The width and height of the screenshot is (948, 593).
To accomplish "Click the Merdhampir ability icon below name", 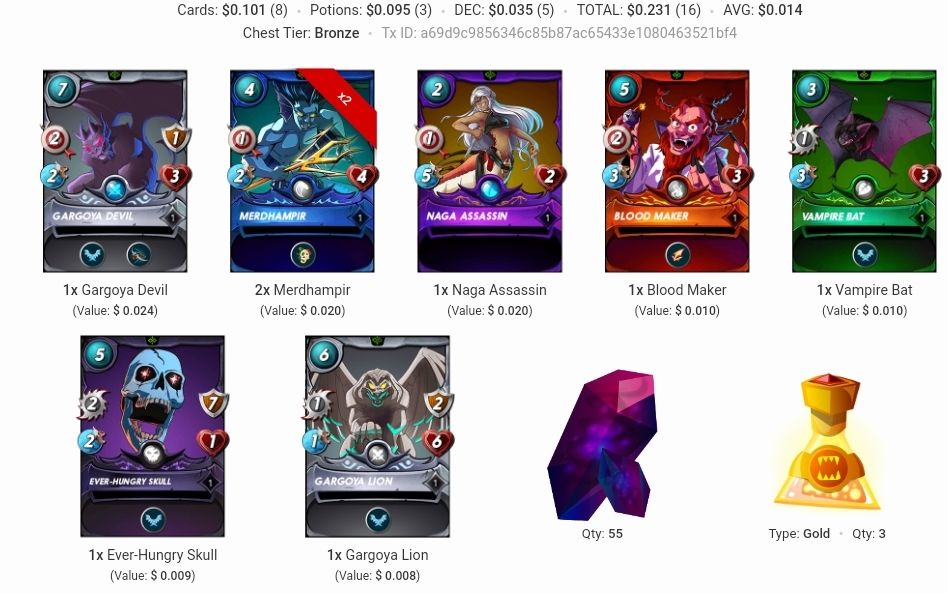I will (x=303, y=254).
